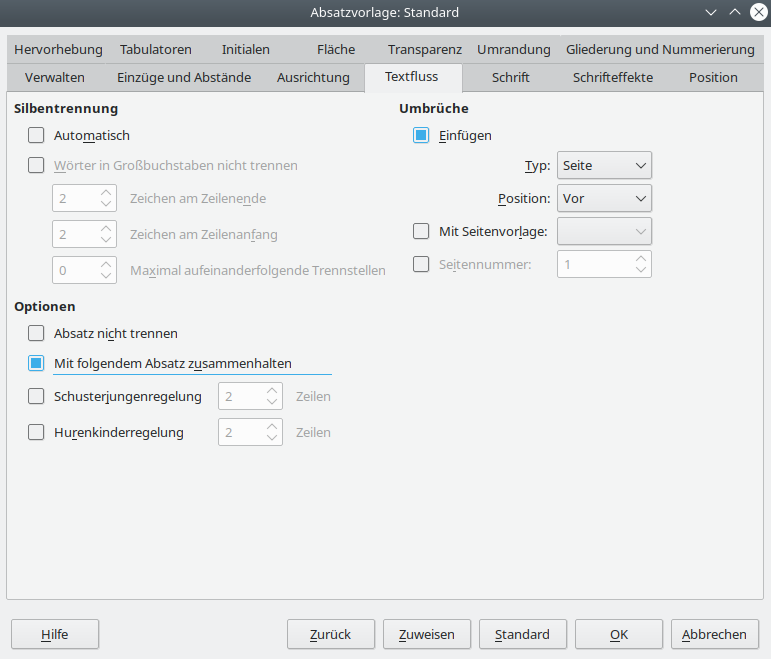This screenshot has height=659, width=771.
Task: Toggle Mit folgendem Absatz zusammenhalten
Action: (x=37, y=363)
